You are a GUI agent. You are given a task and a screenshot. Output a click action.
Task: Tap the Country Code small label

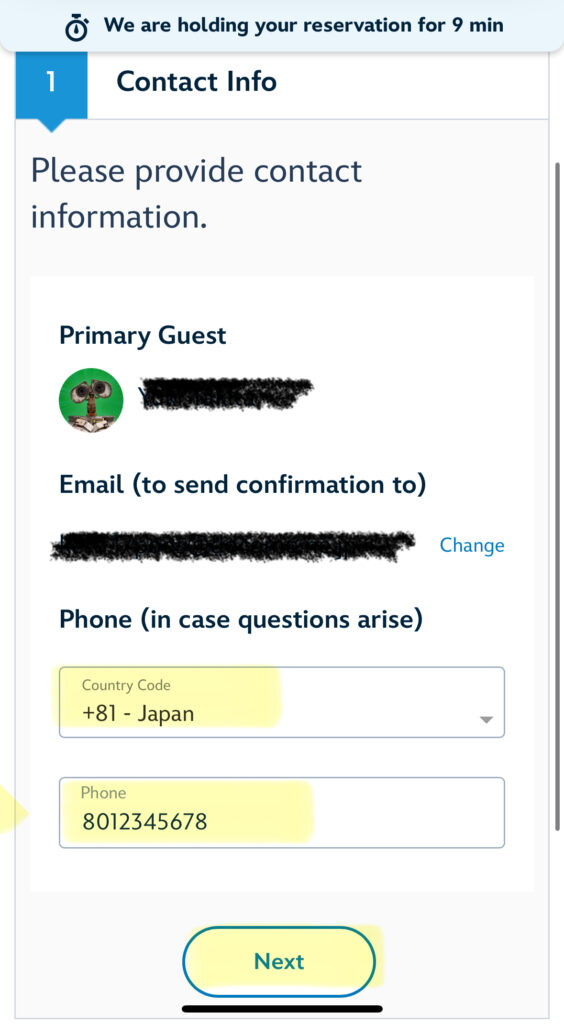tap(126, 685)
